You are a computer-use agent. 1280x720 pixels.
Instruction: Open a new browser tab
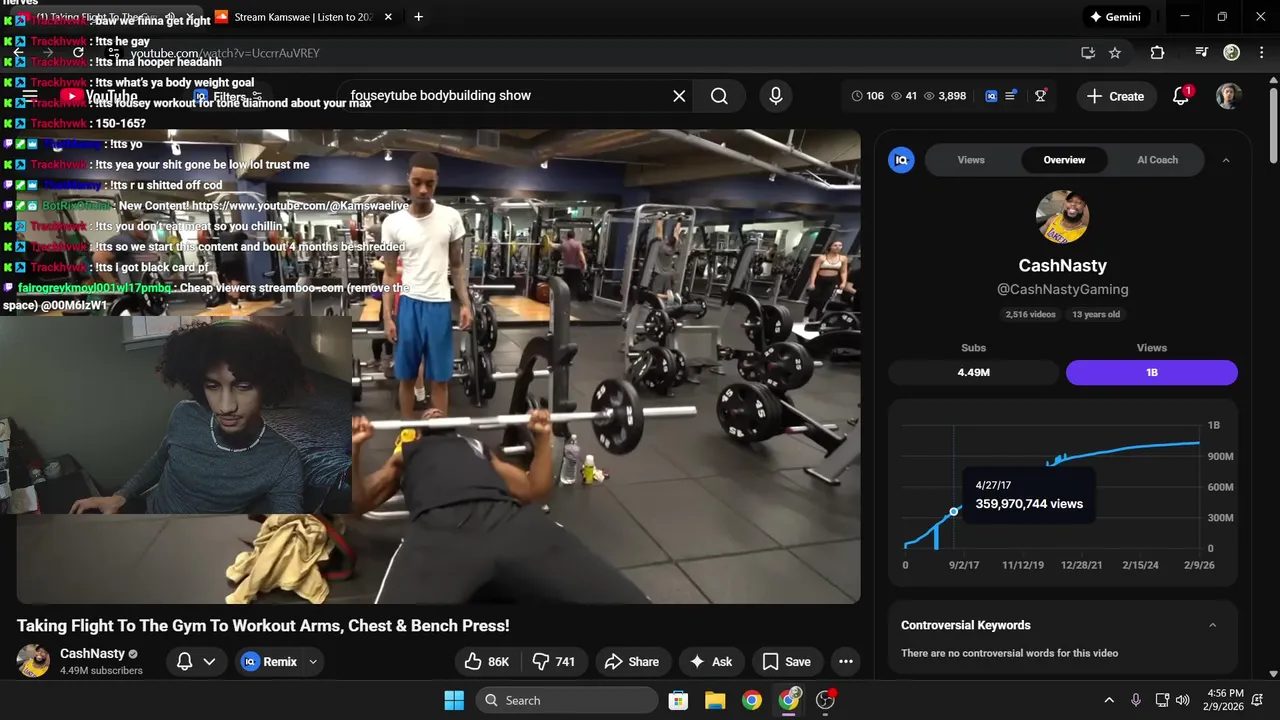click(418, 17)
